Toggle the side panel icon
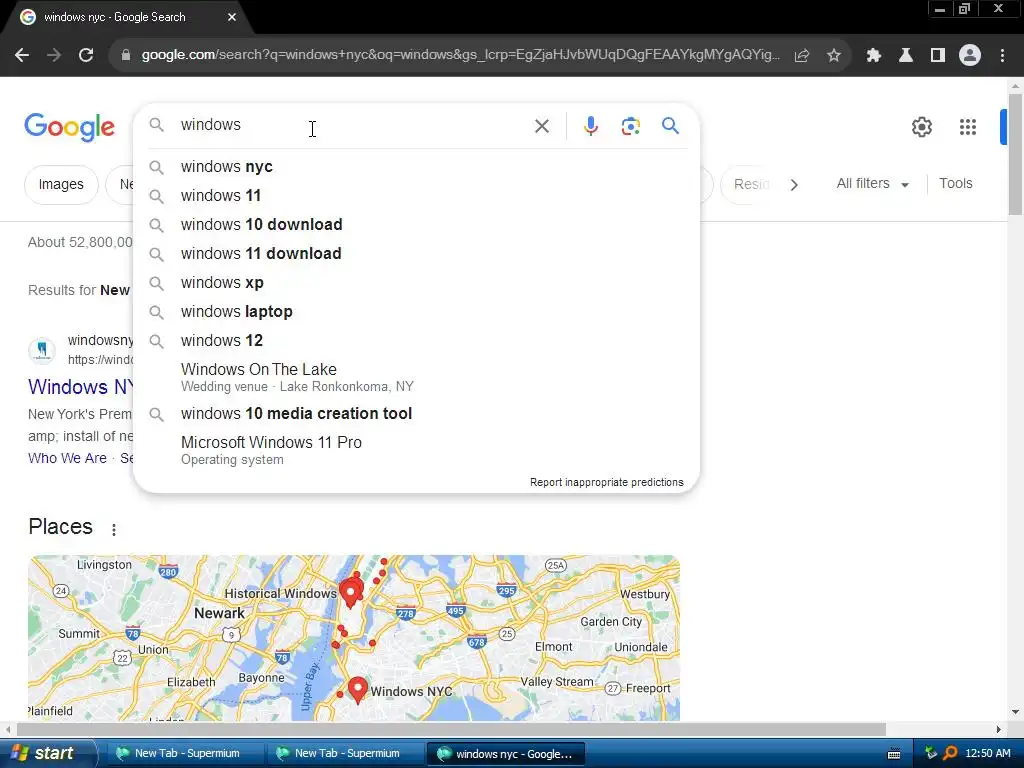This screenshot has width=1024, height=768. point(938,56)
